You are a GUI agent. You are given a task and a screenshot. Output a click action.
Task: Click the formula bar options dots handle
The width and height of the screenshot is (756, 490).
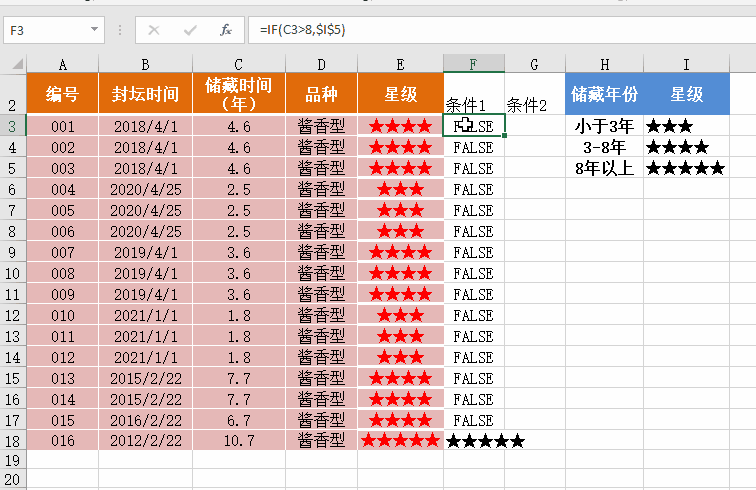click(120, 30)
